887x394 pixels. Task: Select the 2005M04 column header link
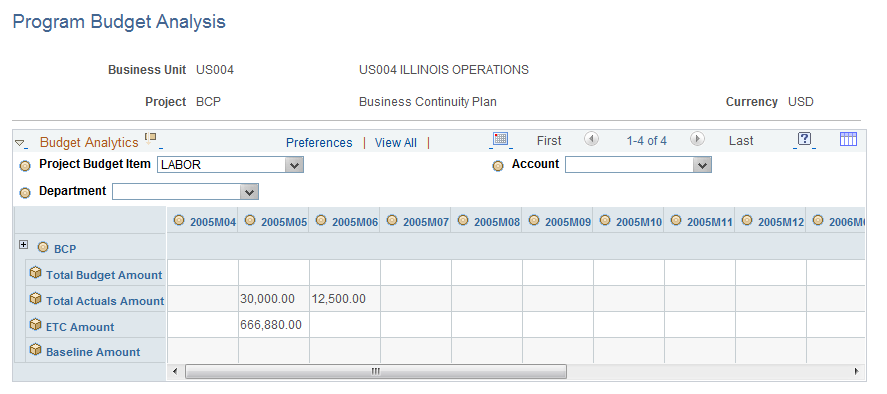pos(213,222)
